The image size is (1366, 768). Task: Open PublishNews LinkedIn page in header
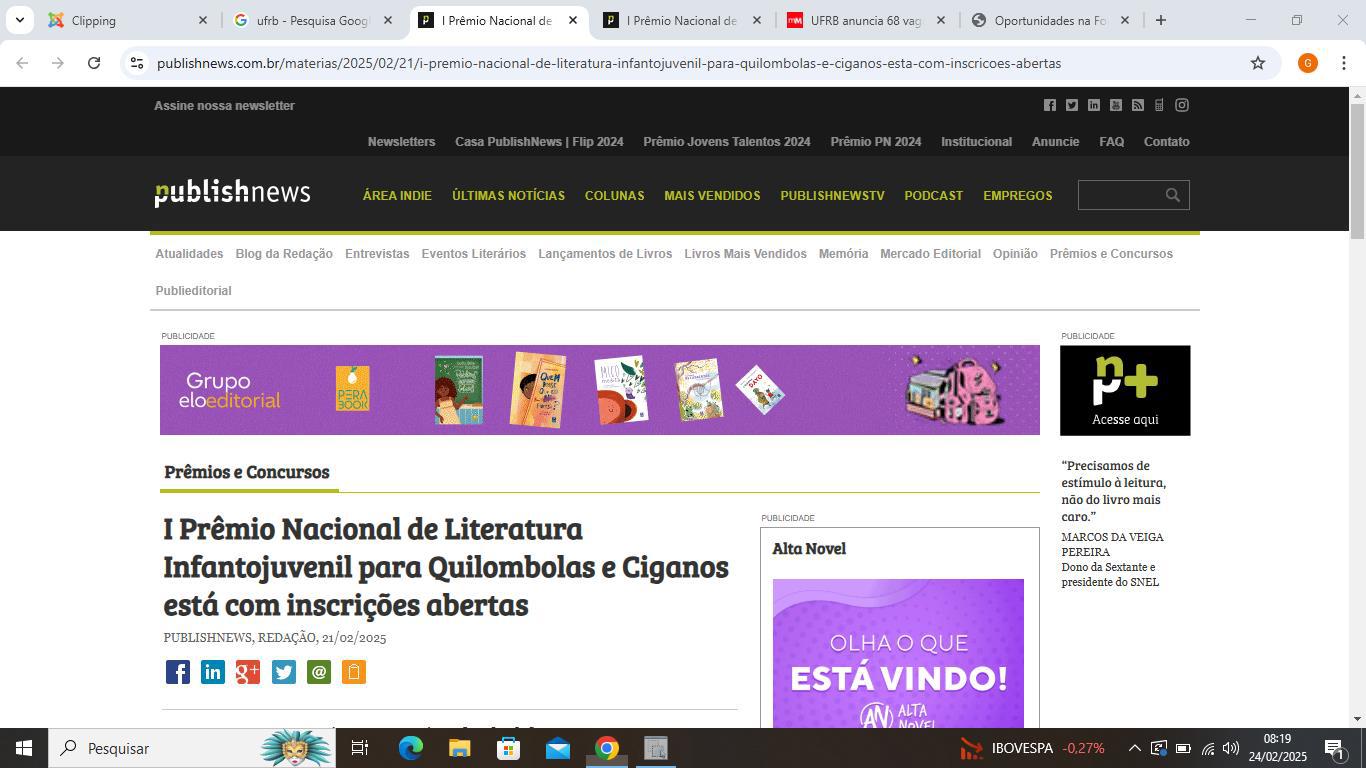pos(1093,105)
